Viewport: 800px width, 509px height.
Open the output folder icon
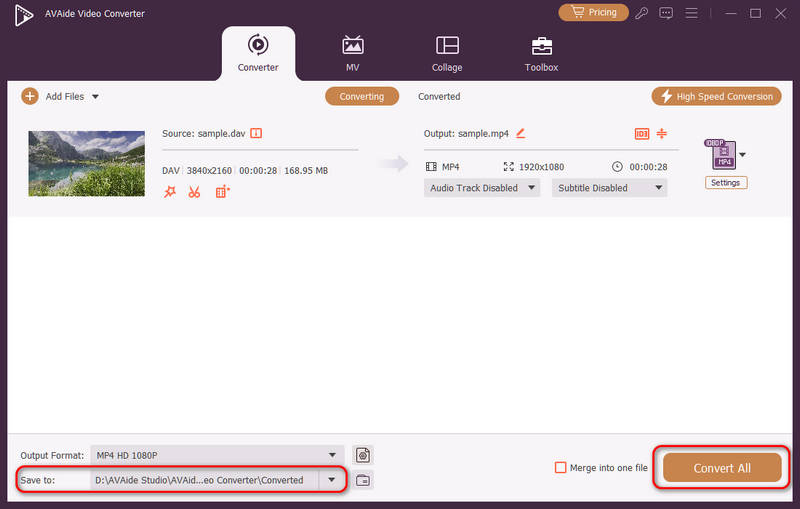(363, 480)
